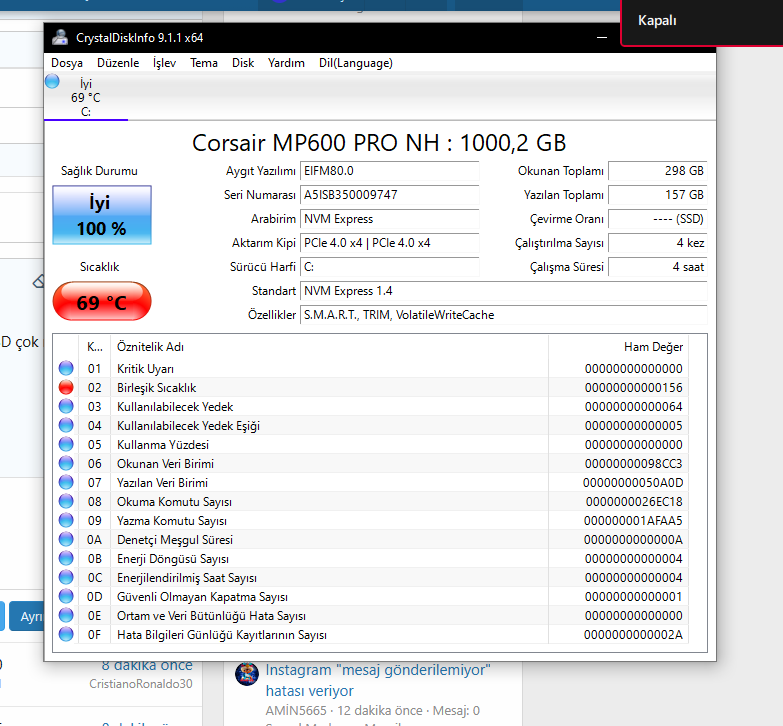Click the Öznitelik Adı column header
The image size is (783, 726).
(330, 347)
